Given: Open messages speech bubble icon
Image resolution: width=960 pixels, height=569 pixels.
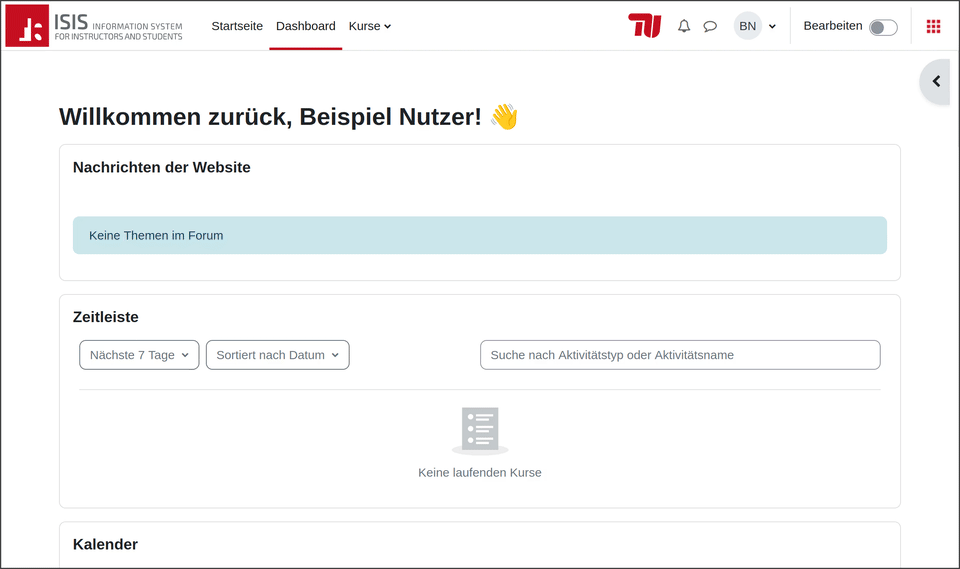Looking at the screenshot, I should point(710,26).
